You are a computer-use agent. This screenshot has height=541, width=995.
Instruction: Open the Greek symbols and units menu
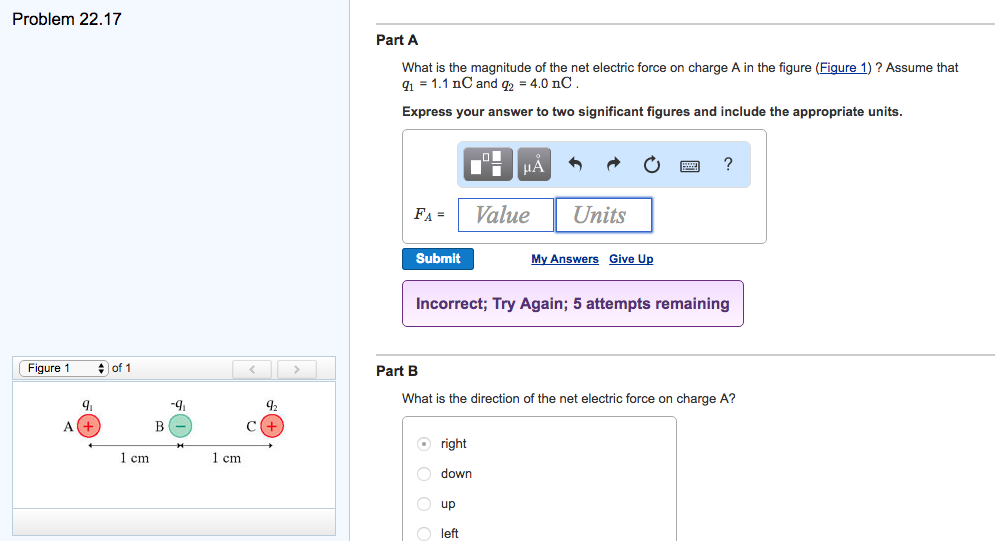pos(534,166)
